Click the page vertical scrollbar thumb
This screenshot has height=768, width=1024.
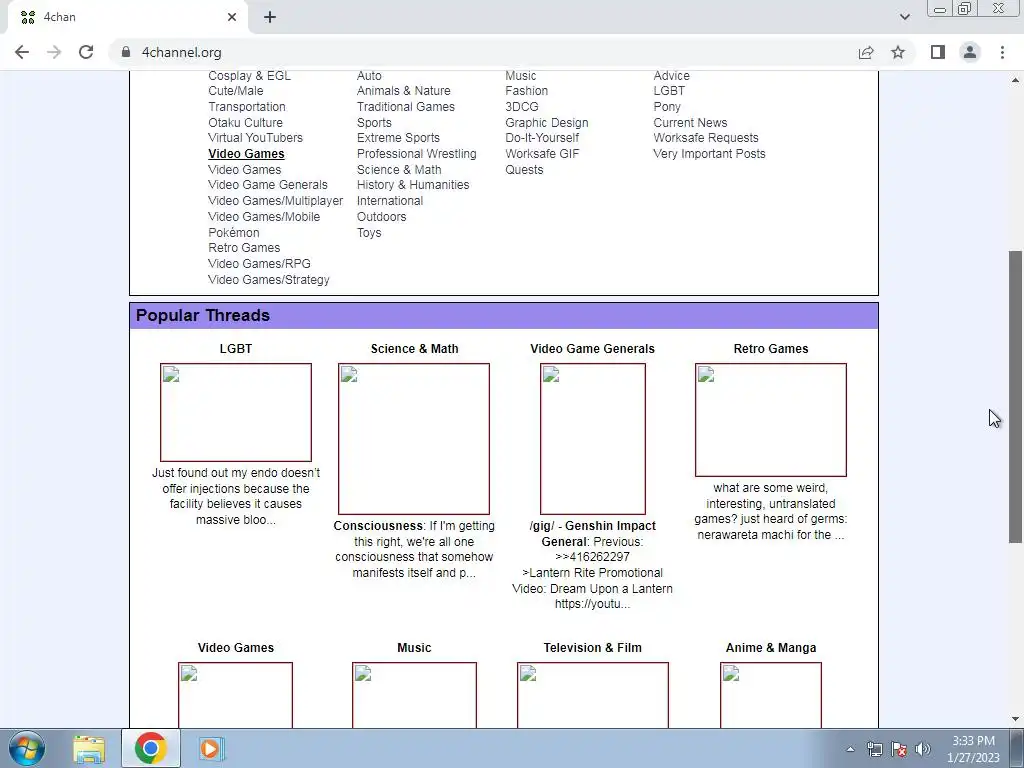[1016, 396]
